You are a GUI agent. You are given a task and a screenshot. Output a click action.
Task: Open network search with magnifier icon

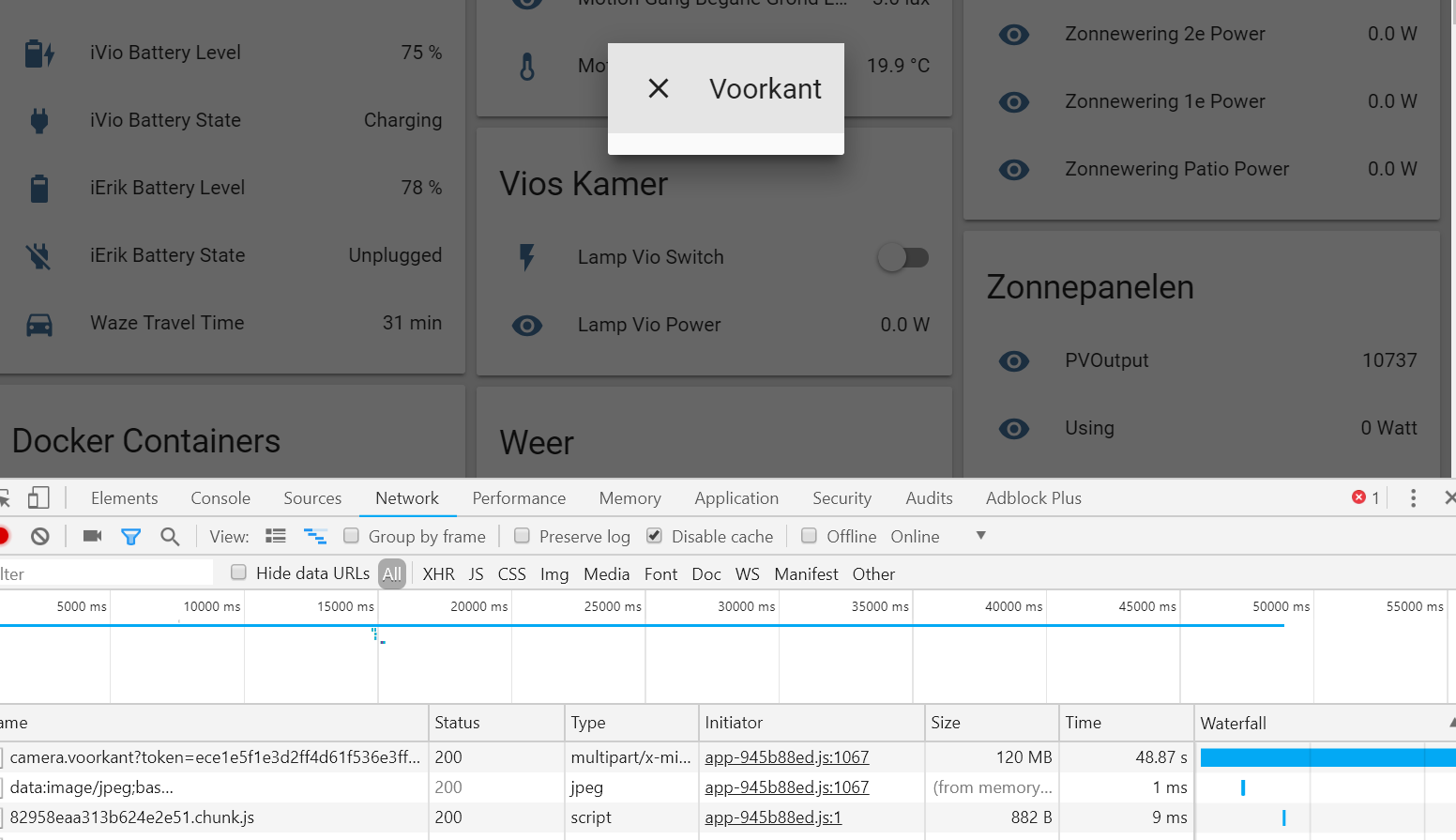tap(170, 537)
